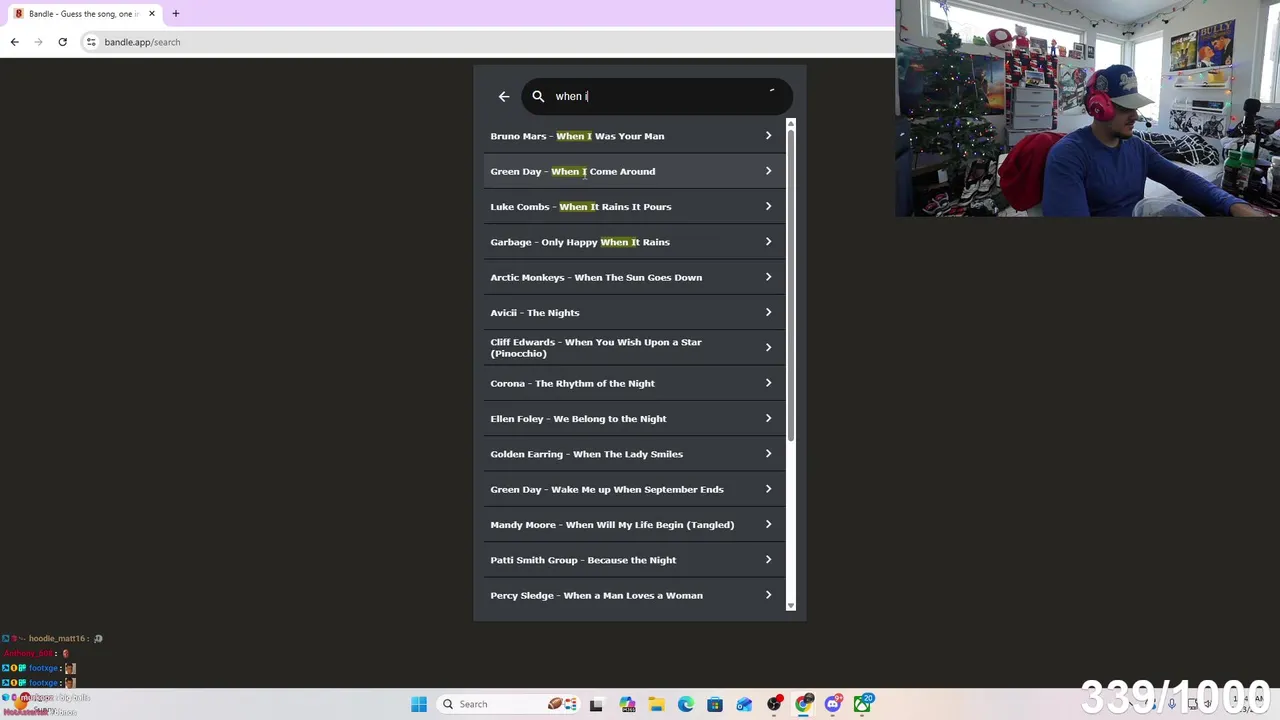The width and height of the screenshot is (1280, 720).
Task: Open Task View on the taskbar
Action: click(x=596, y=704)
